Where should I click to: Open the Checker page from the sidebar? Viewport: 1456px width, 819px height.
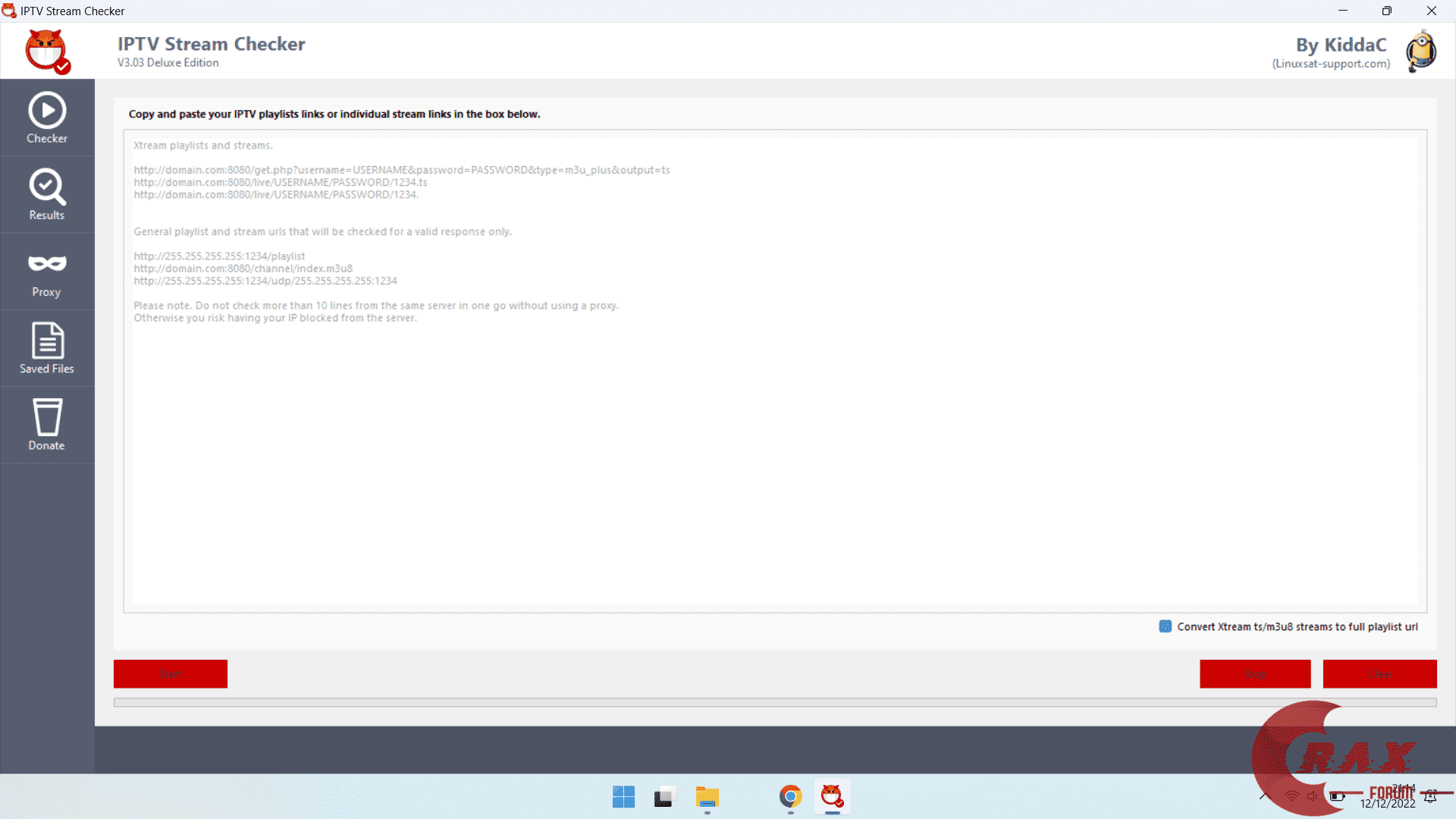pyautogui.click(x=47, y=118)
